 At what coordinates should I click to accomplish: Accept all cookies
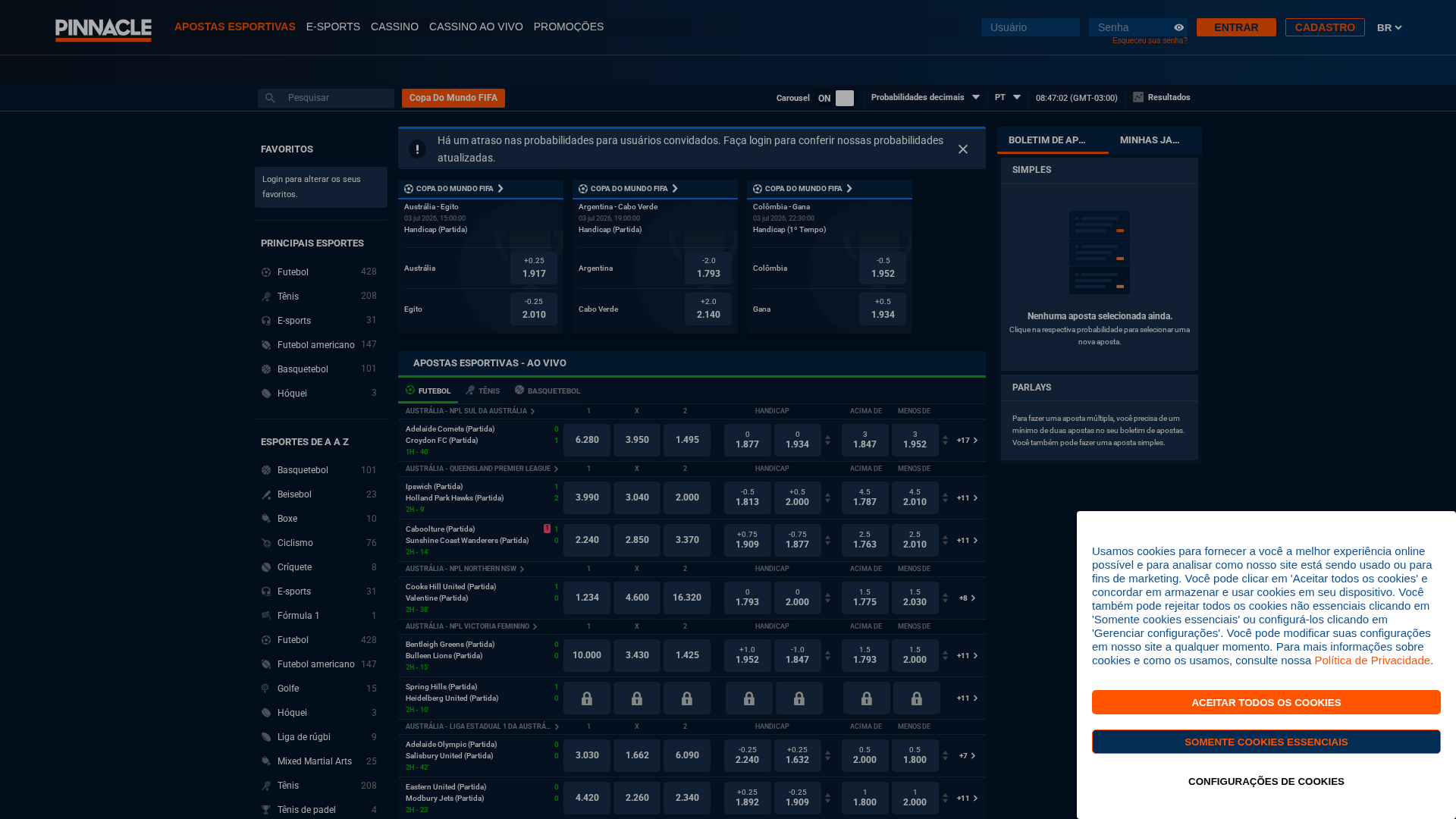[x=1266, y=702]
